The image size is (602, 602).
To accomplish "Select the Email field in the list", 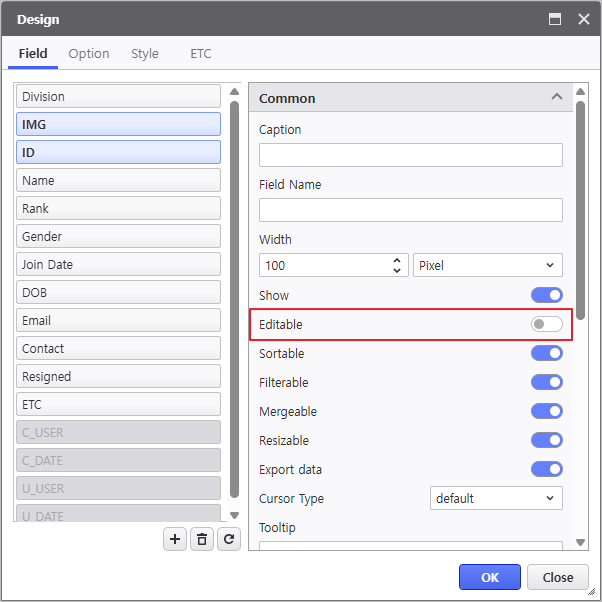I will 118,321.
